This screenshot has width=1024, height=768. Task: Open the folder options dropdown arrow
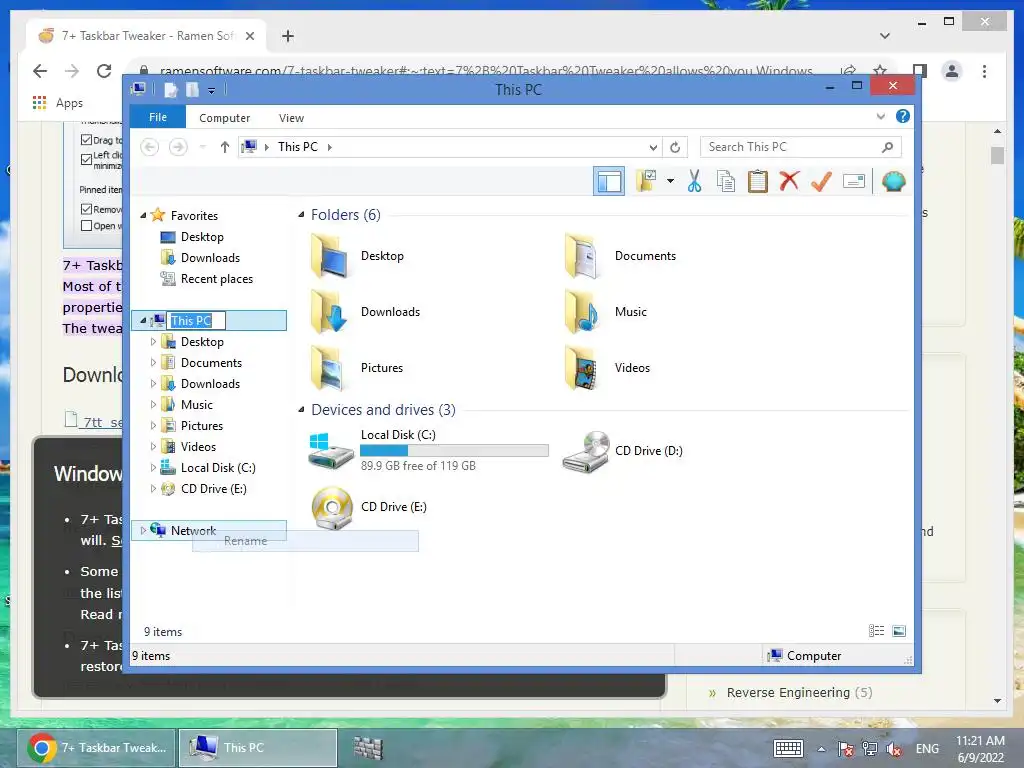pos(670,181)
